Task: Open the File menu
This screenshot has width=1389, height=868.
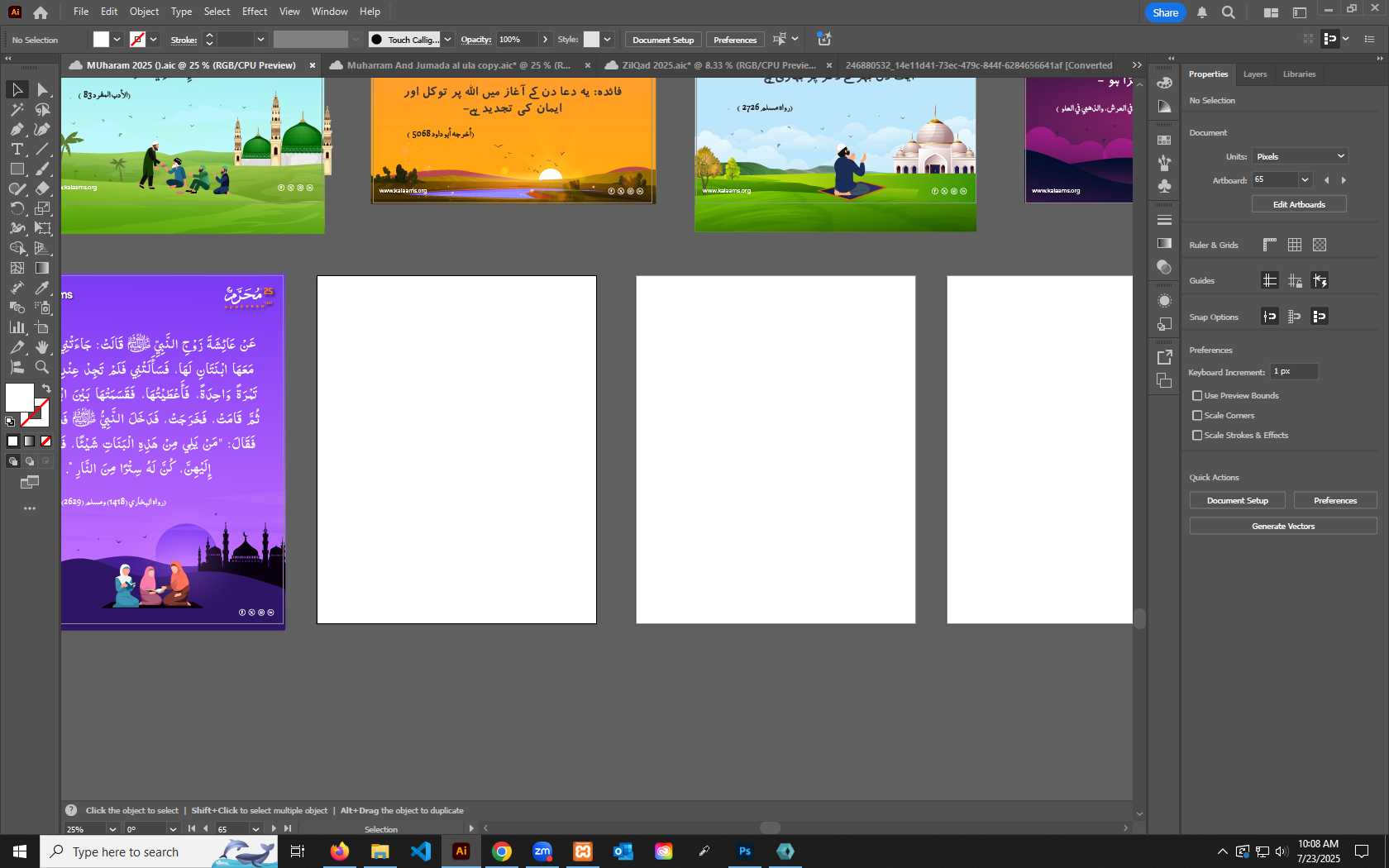Action: pos(80,12)
